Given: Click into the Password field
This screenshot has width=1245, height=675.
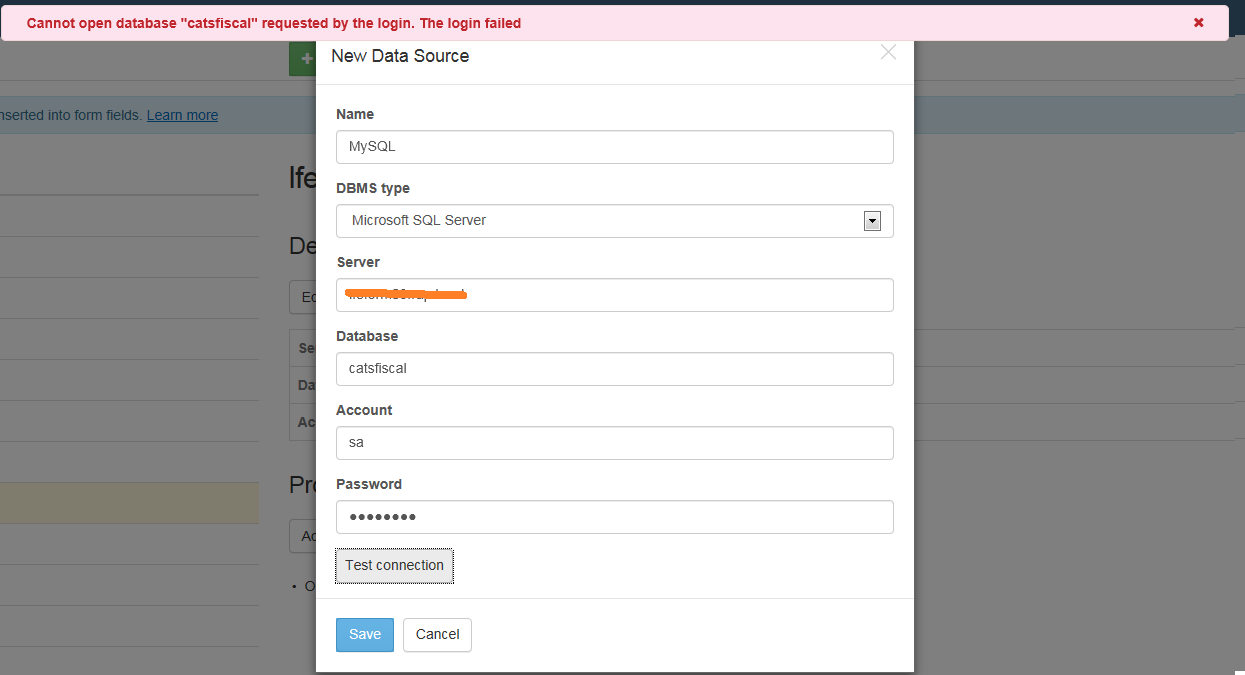Looking at the screenshot, I should coord(614,517).
